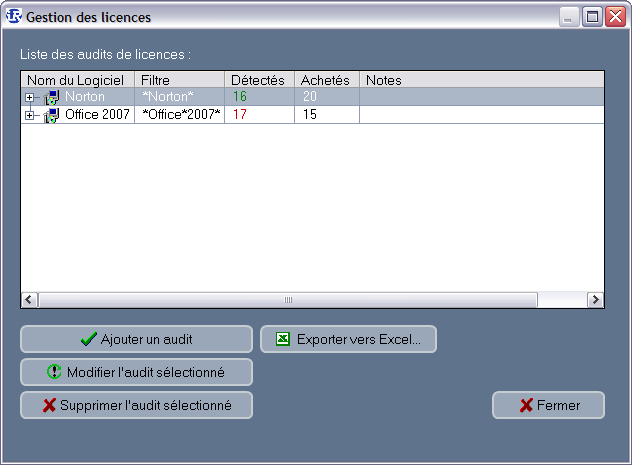The image size is (632, 465).
Task: Click the application logo in title bar
Action: click(x=13, y=16)
